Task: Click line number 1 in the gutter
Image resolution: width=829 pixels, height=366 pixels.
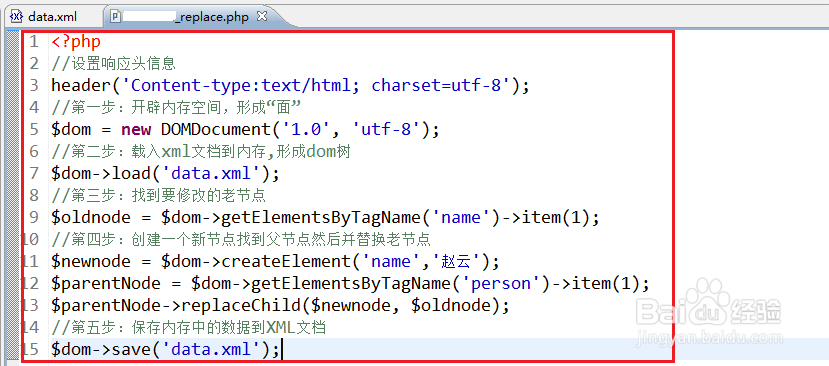Action: click(34, 41)
